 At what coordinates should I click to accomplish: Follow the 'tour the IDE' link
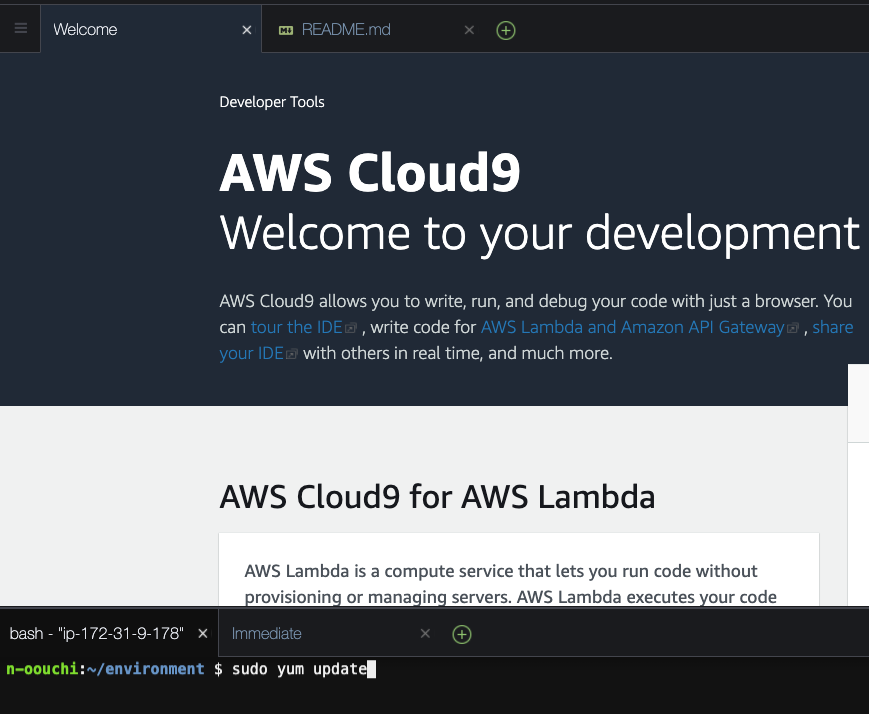click(x=297, y=327)
